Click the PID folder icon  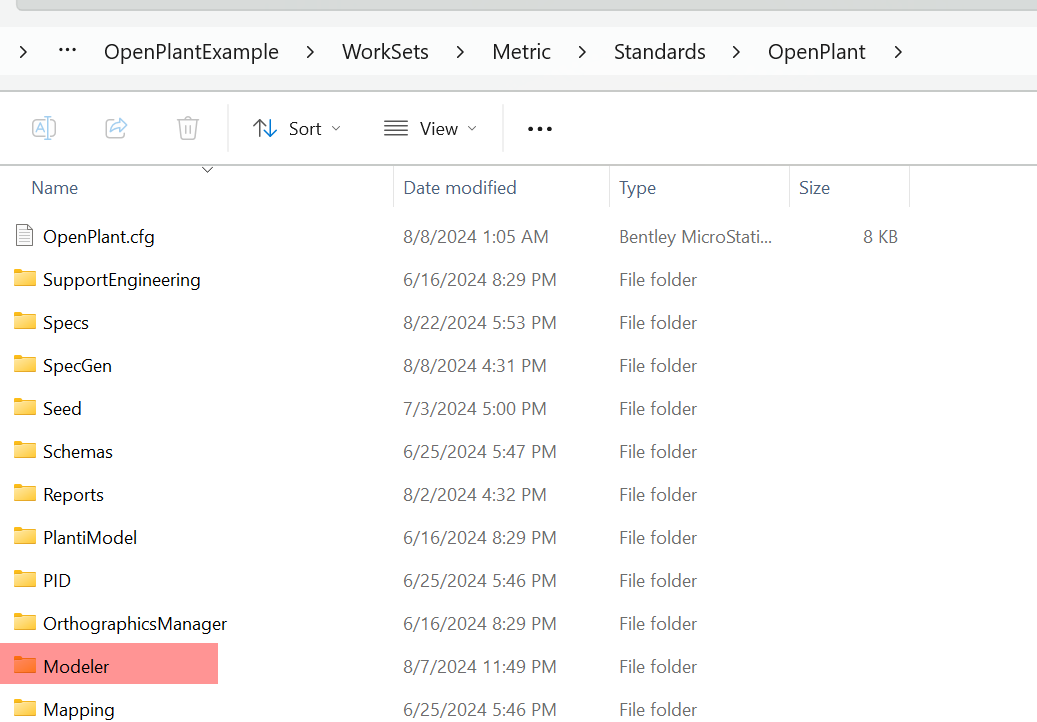(x=25, y=580)
